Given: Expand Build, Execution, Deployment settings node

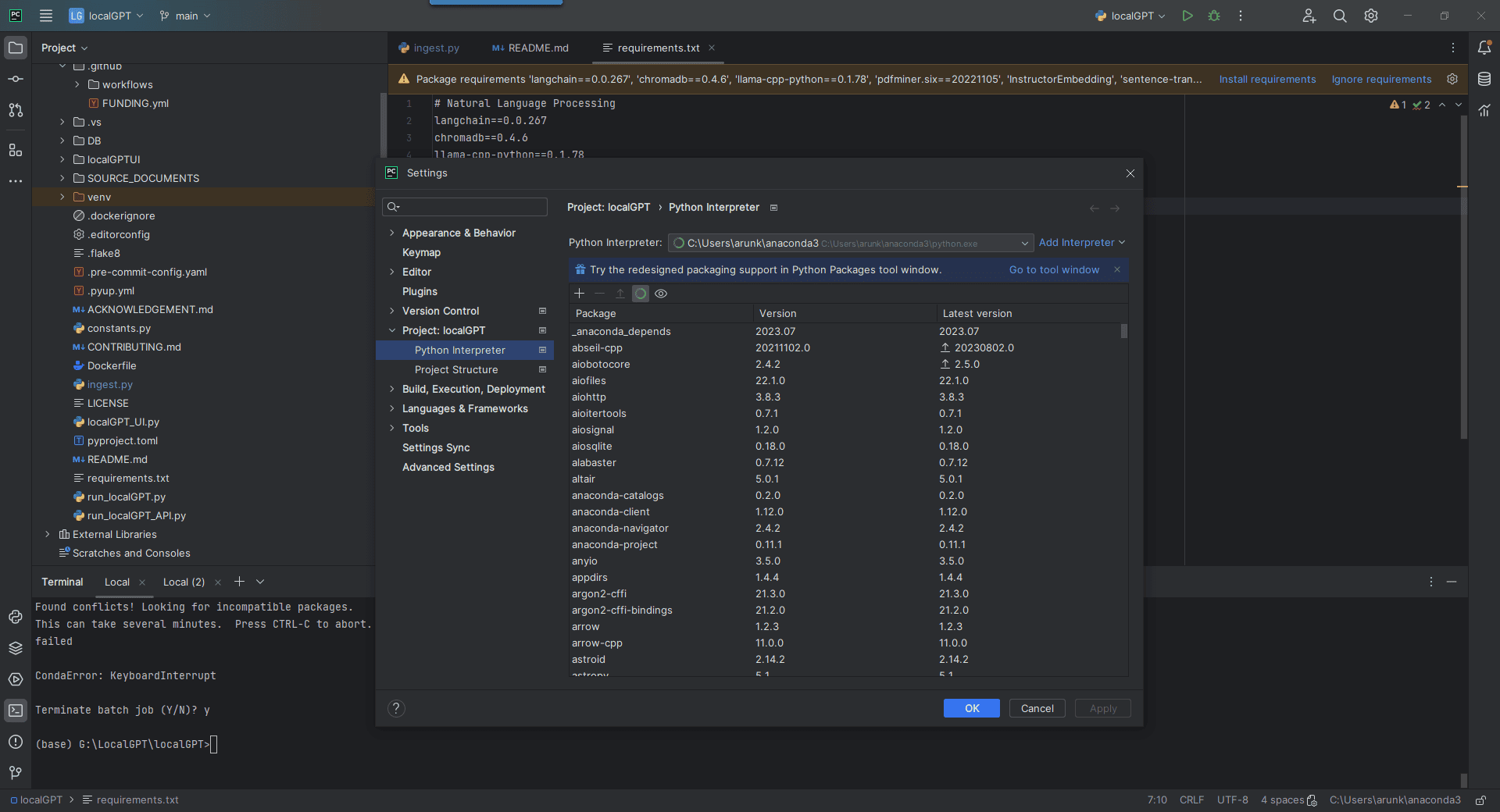Looking at the screenshot, I should coord(392,389).
